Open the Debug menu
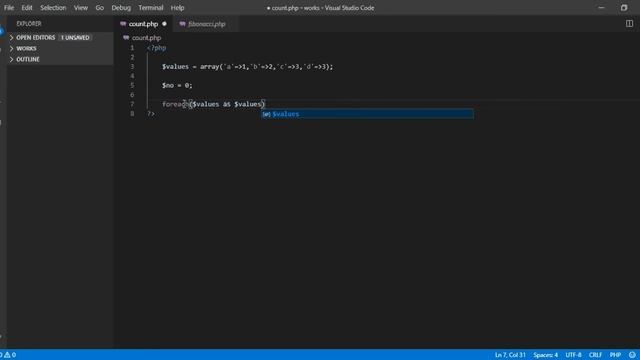640x360 pixels. (x=121, y=8)
